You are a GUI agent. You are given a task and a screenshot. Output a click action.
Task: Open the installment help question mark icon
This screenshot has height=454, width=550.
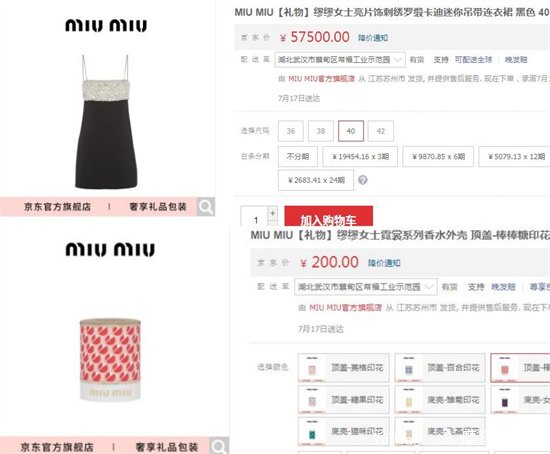[363, 180]
